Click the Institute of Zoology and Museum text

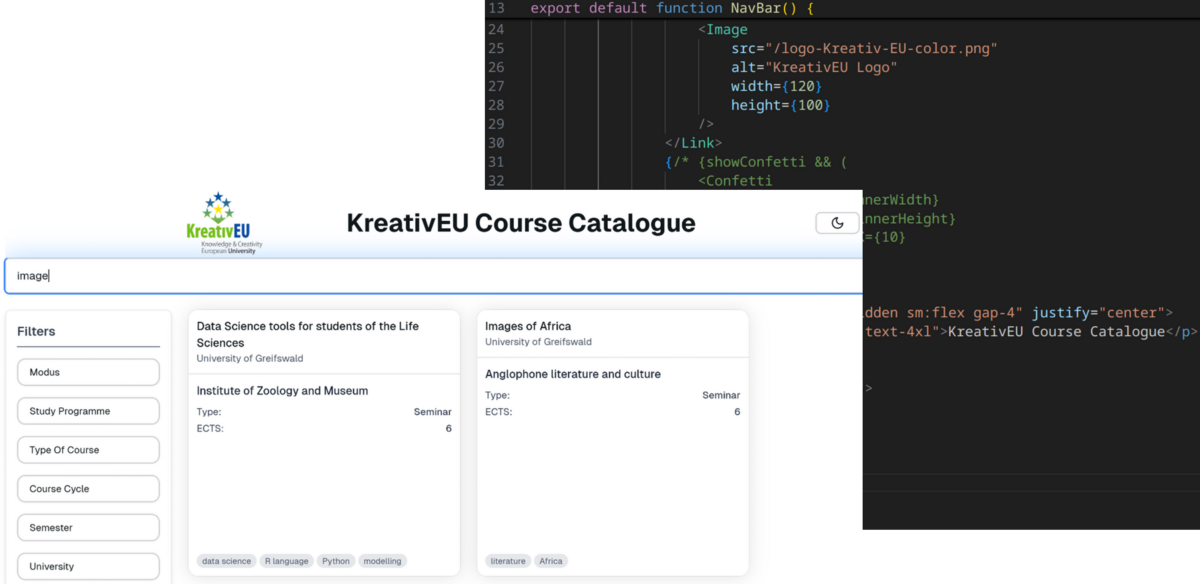coord(282,391)
